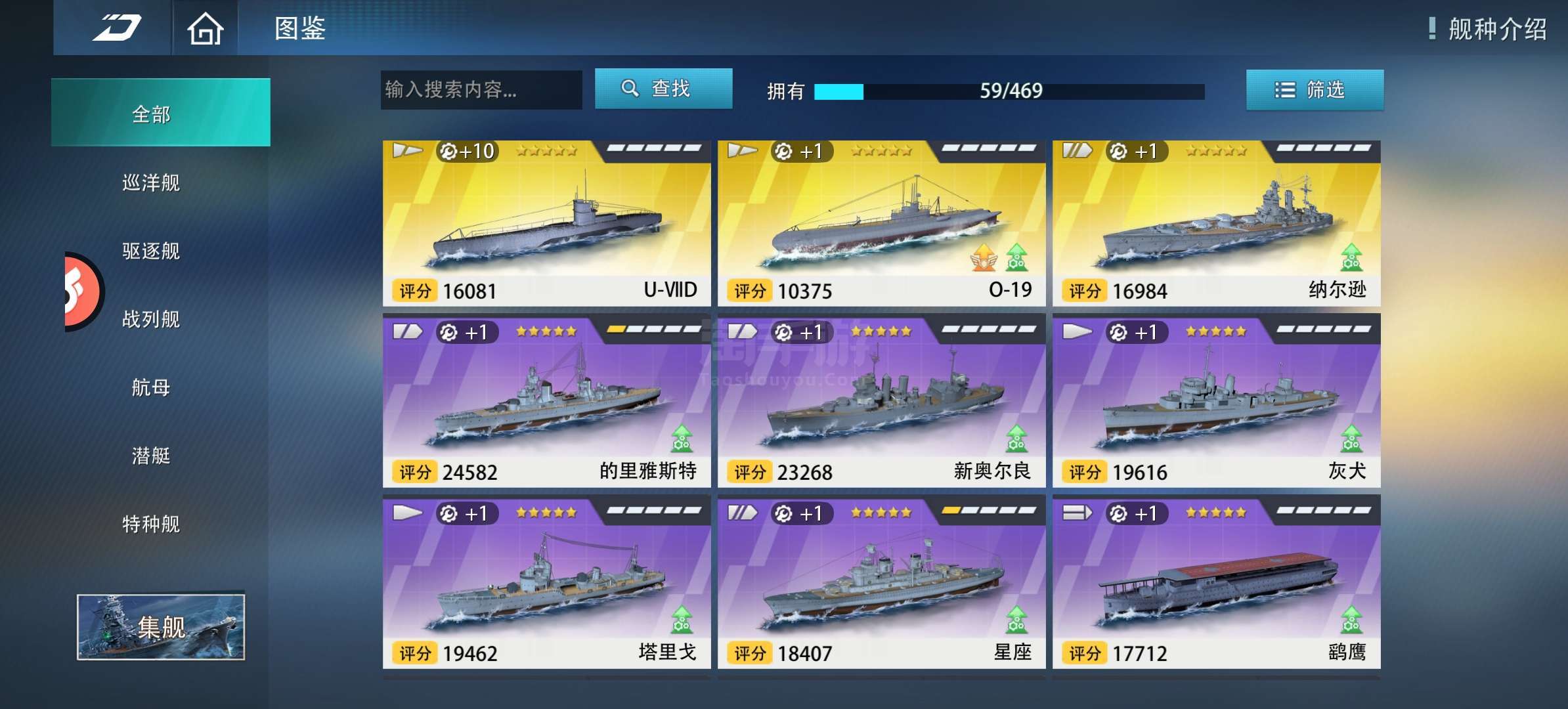Select the 全部 category tab

pos(161,113)
